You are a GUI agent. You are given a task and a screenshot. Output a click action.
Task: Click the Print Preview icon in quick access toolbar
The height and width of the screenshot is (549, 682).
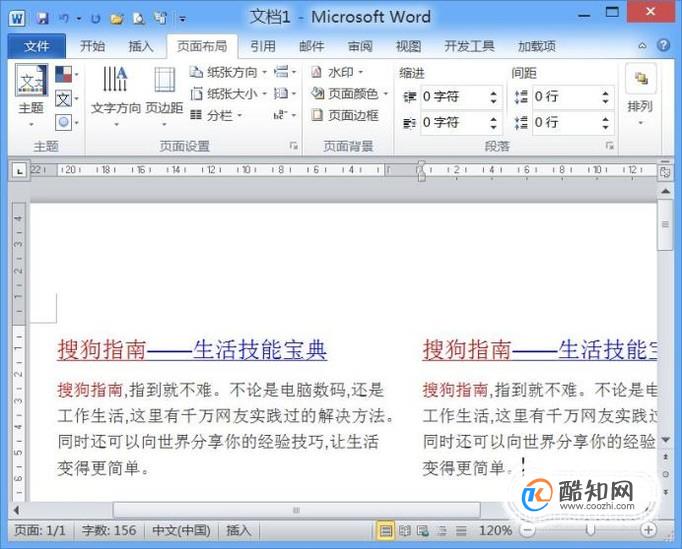138,18
